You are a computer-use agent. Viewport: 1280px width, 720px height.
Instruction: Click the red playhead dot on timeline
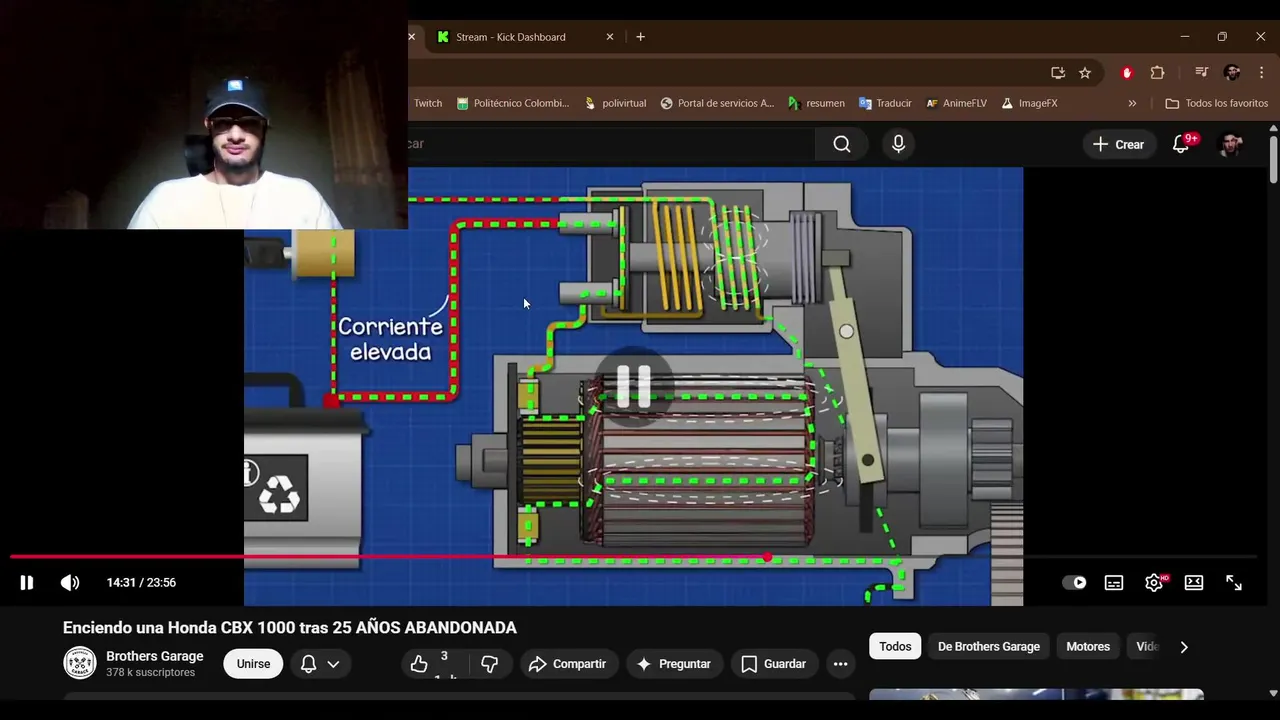tap(767, 557)
